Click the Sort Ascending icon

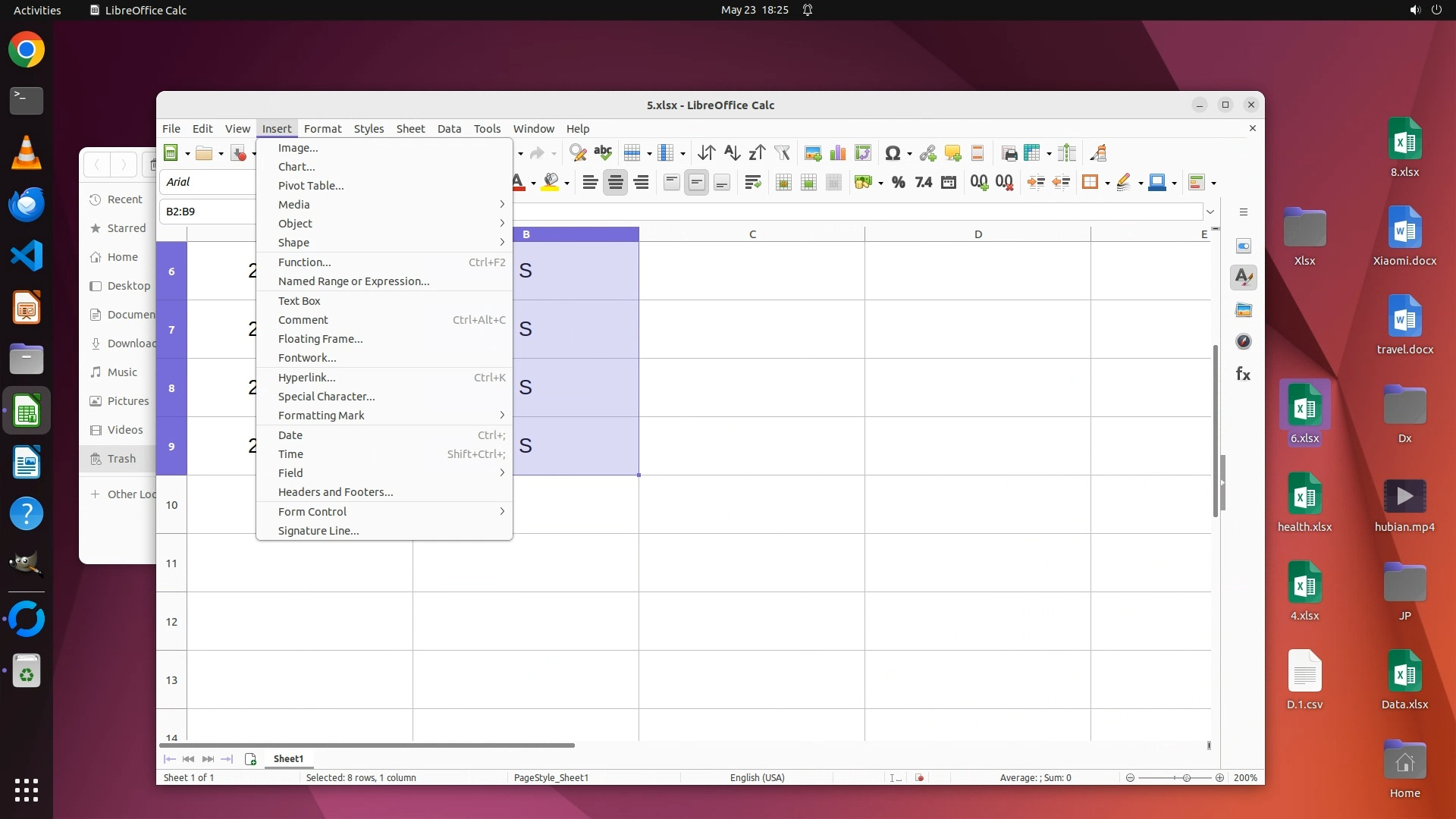[x=731, y=153]
